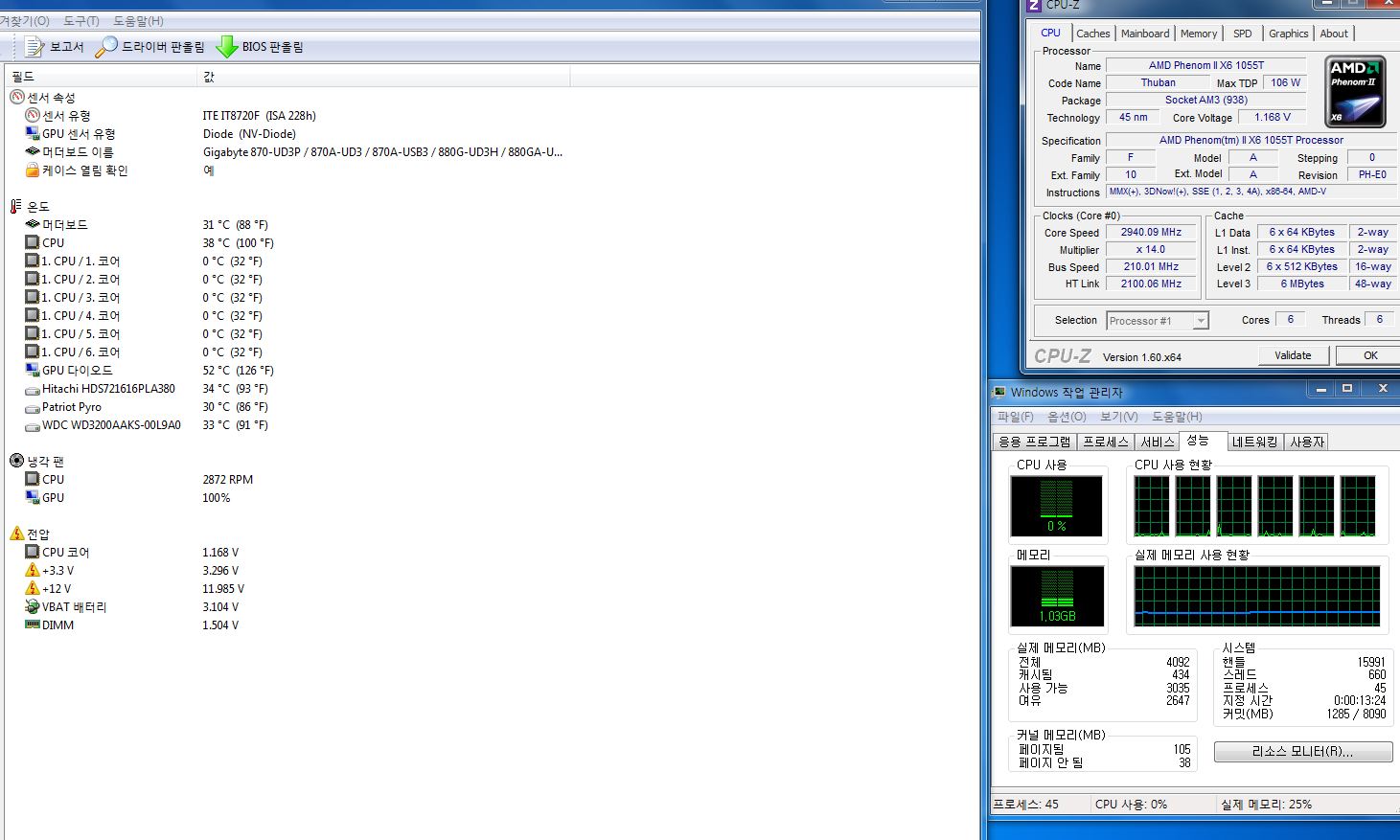Image resolution: width=1400 pixels, height=840 pixels.
Task: Click the 프로세스: 45 status bar entry
Action: click(1025, 805)
